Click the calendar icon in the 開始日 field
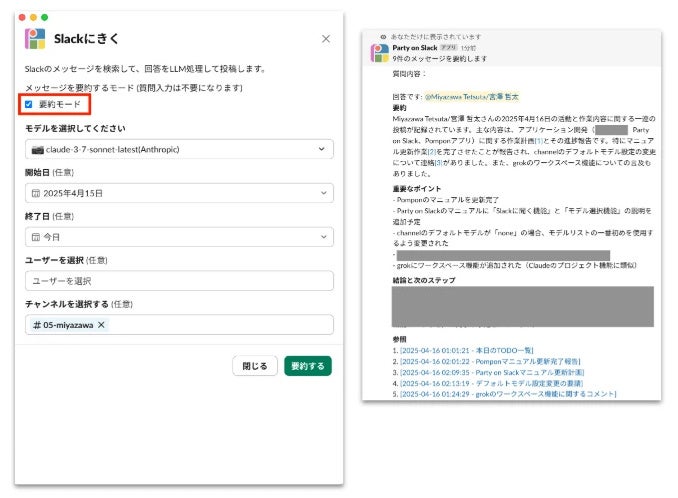The image size is (678, 498). (x=36, y=192)
